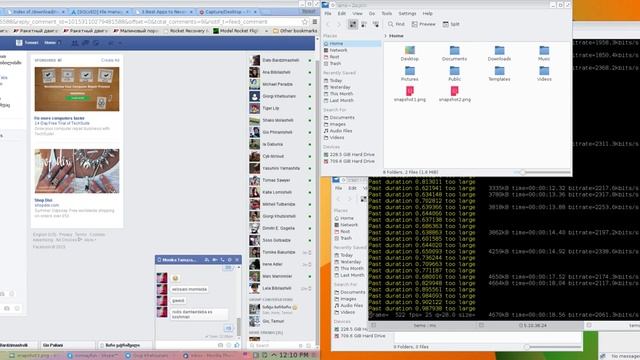Image resolution: width=640 pixels, height=360 pixels.
Task: Open Help menu in Dolphin
Action: pyautogui.click(x=427, y=13)
